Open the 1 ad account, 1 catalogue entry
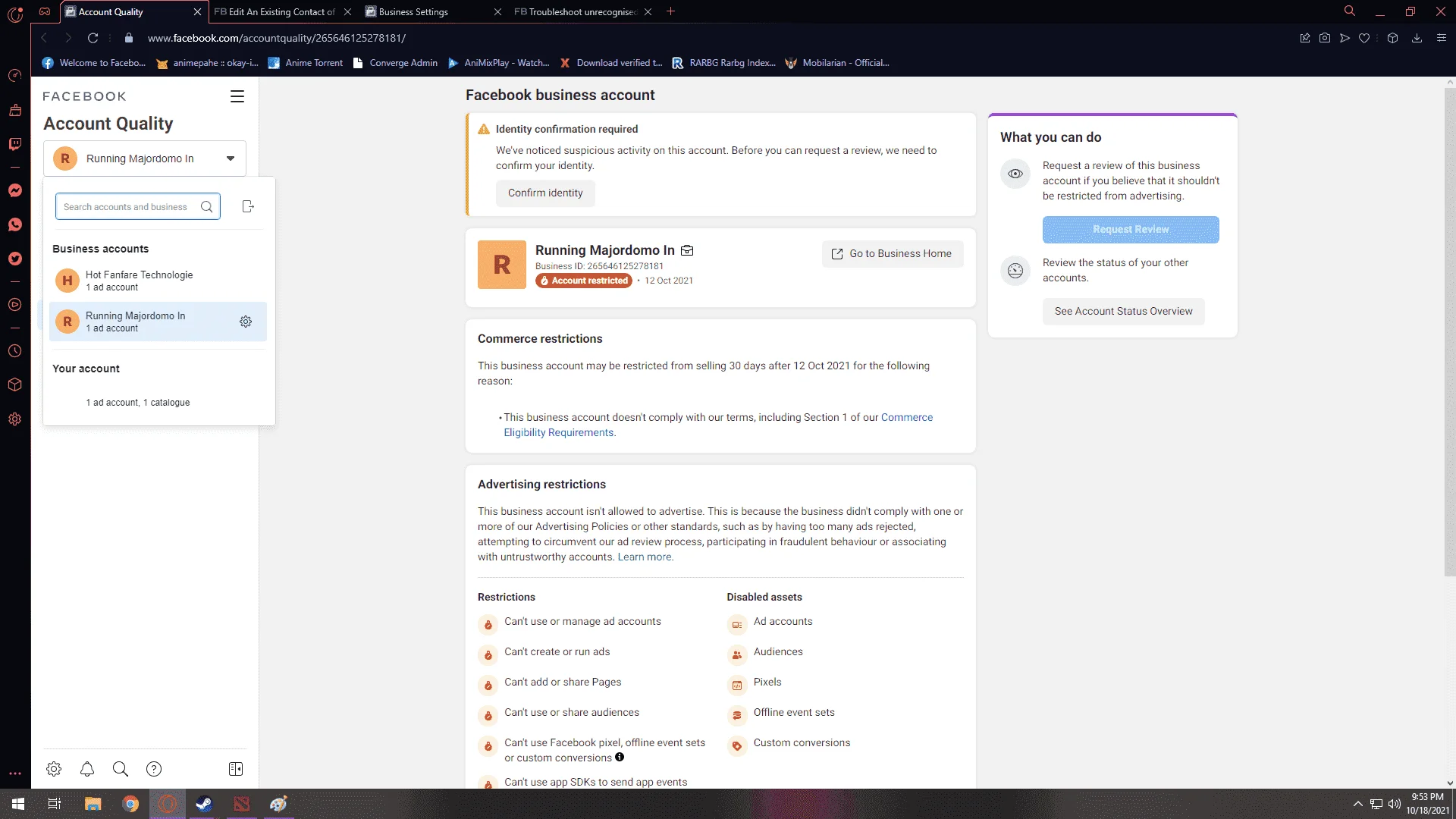The image size is (1456, 819). pos(158,403)
